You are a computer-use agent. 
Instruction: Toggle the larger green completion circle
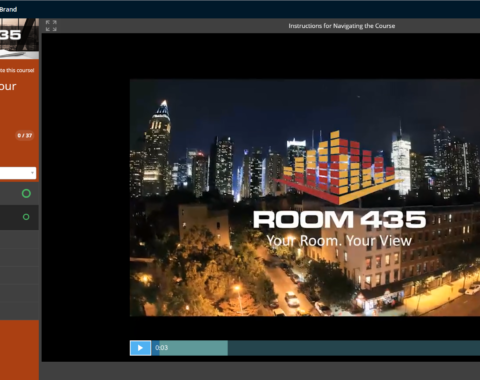26,194
